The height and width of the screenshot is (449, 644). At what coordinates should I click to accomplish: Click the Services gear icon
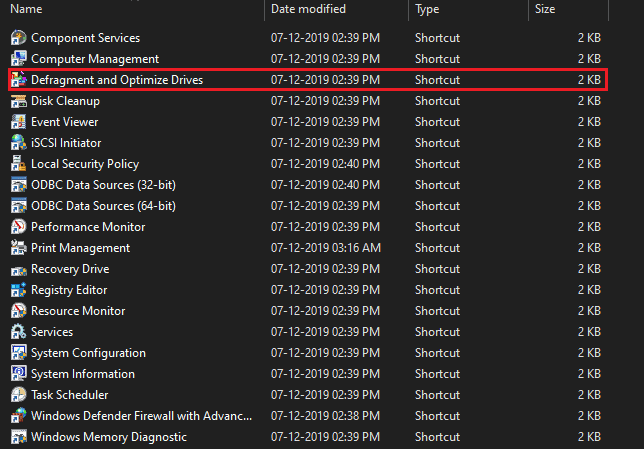pyautogui.click(x=18, y=332)
